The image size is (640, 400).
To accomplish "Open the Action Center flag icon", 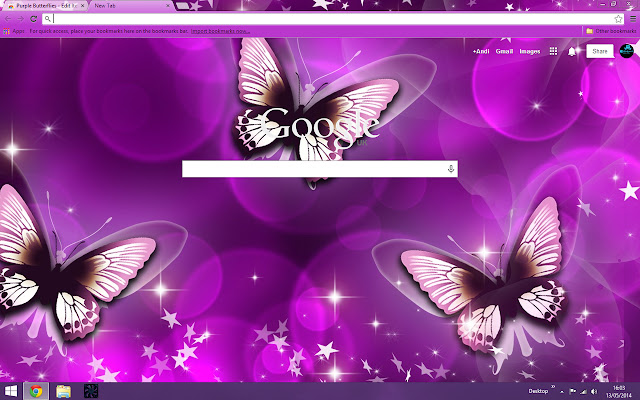I will click(573, 391).
